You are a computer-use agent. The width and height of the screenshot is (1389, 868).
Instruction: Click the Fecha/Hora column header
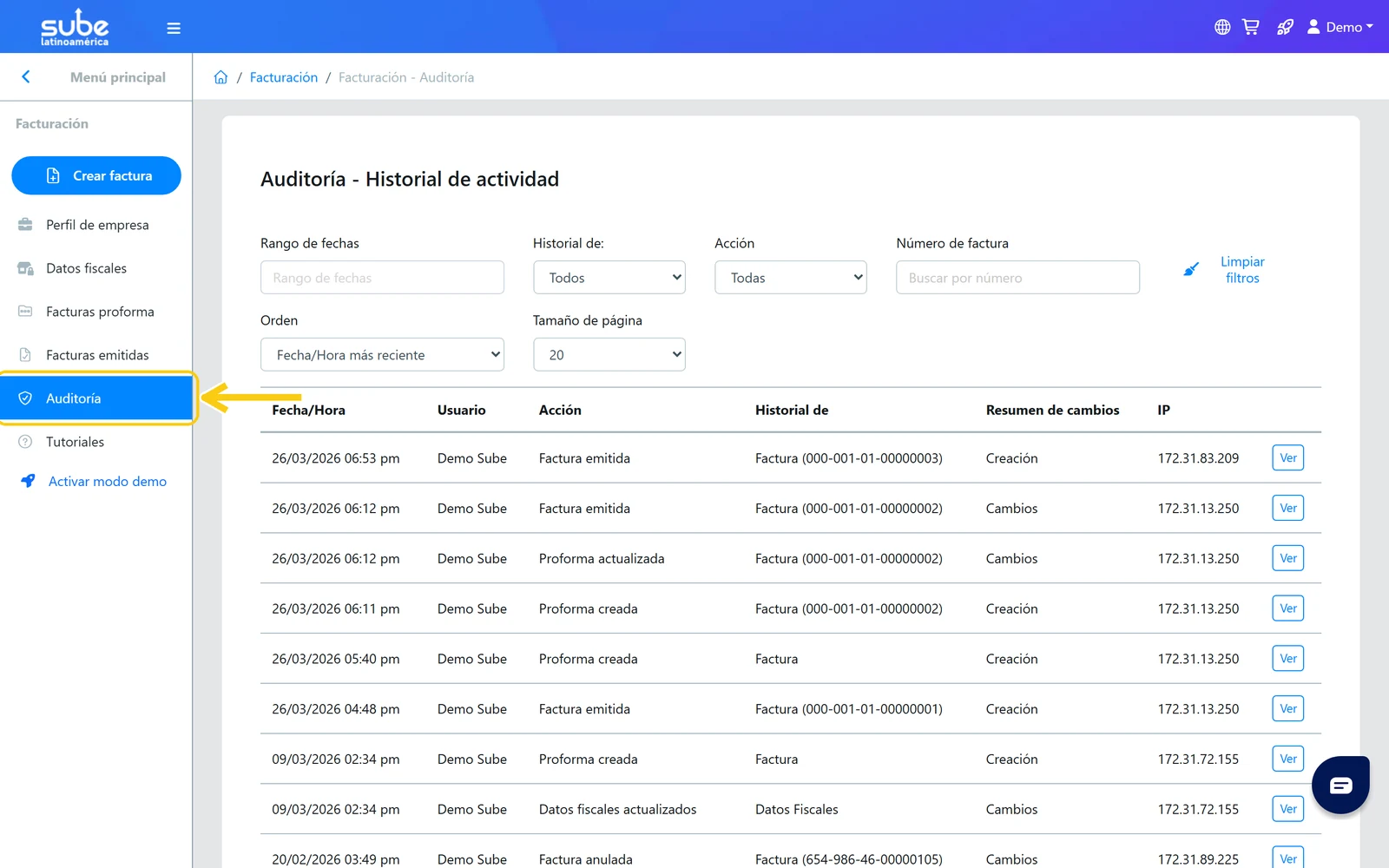[x=308, y=410]
